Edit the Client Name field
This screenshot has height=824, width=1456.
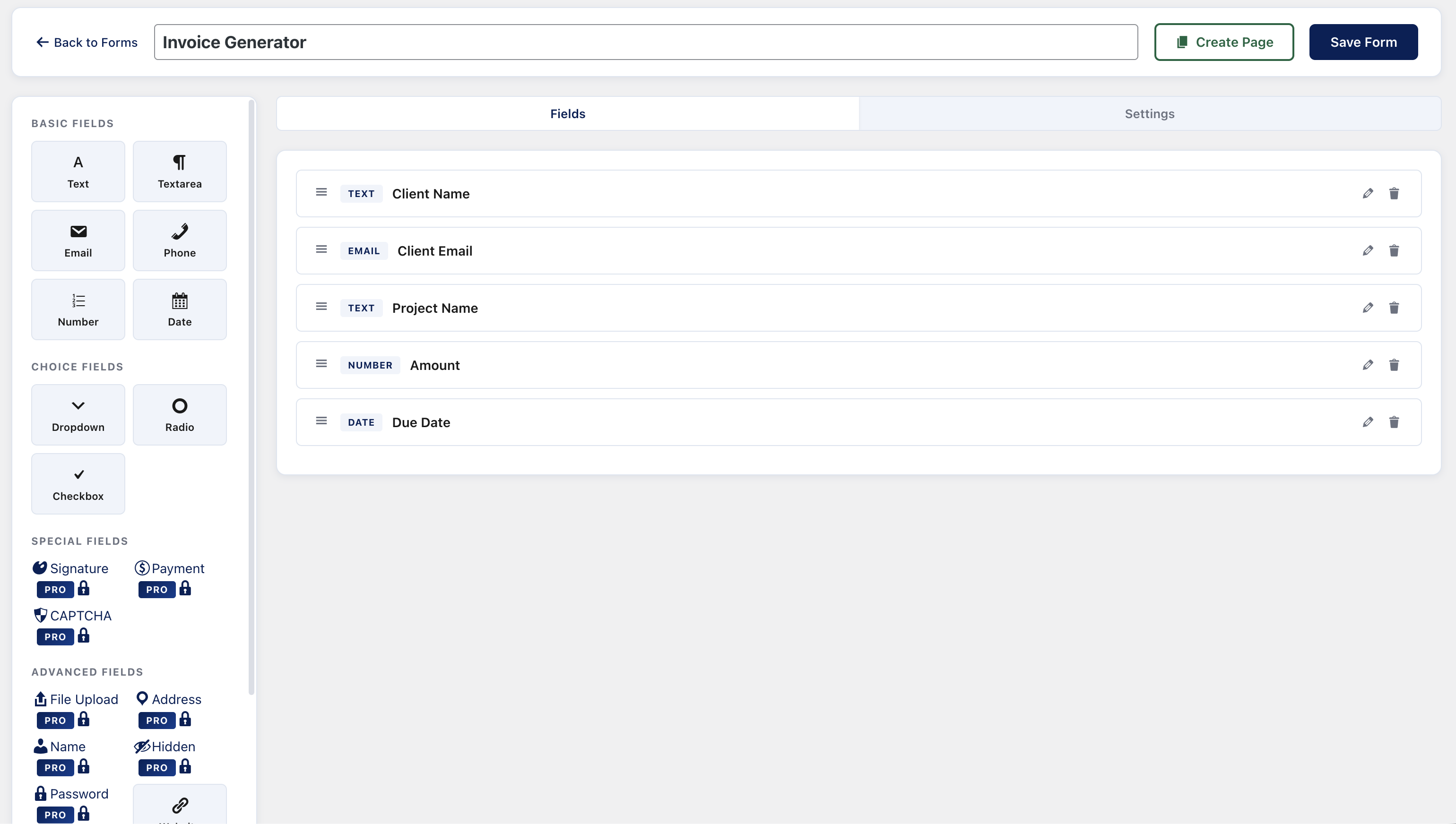[1368, 193]
